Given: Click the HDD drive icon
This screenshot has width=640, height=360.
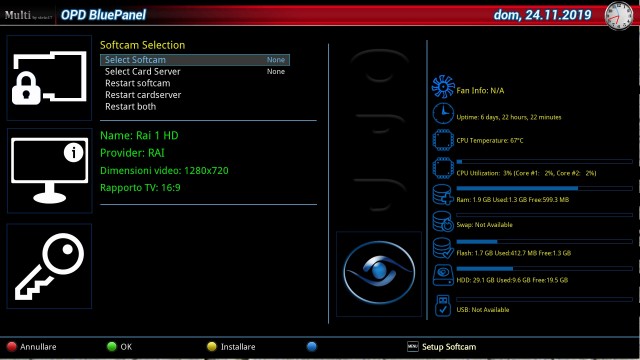Looking at the screenshot, I should pyautogui.click(x=443, y=275).
